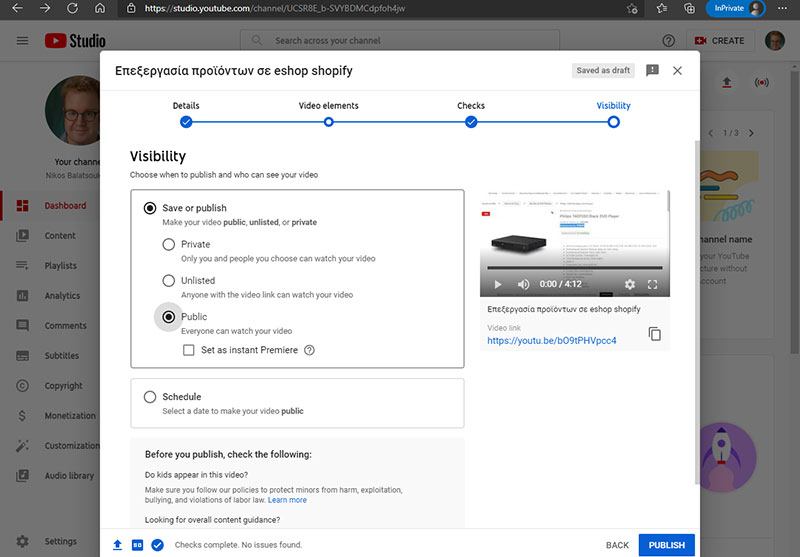Select the Visibility step
800x557 pixels.
tap(613, 113)
